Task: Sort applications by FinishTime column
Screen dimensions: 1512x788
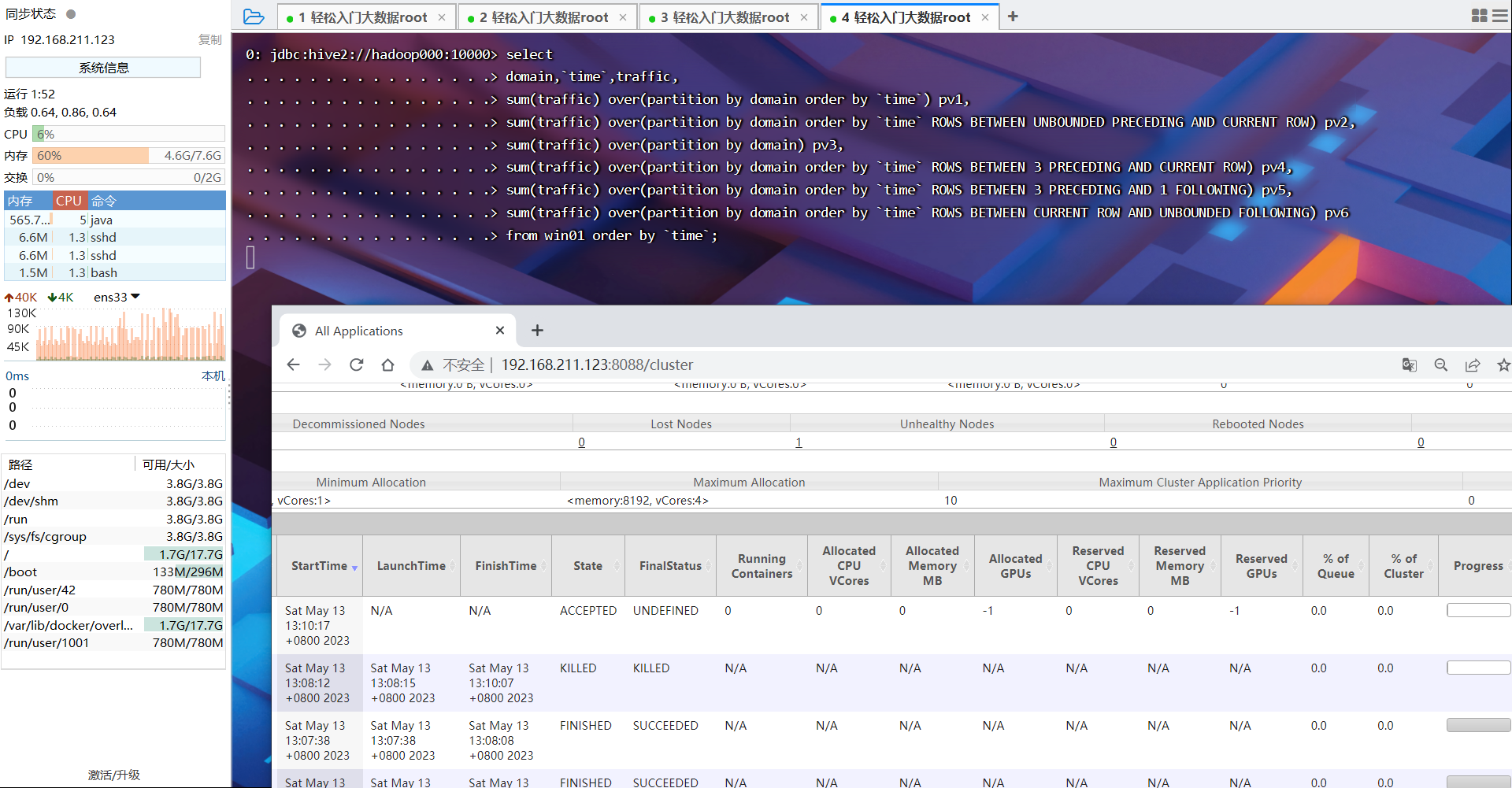Action: coord(506,566)
